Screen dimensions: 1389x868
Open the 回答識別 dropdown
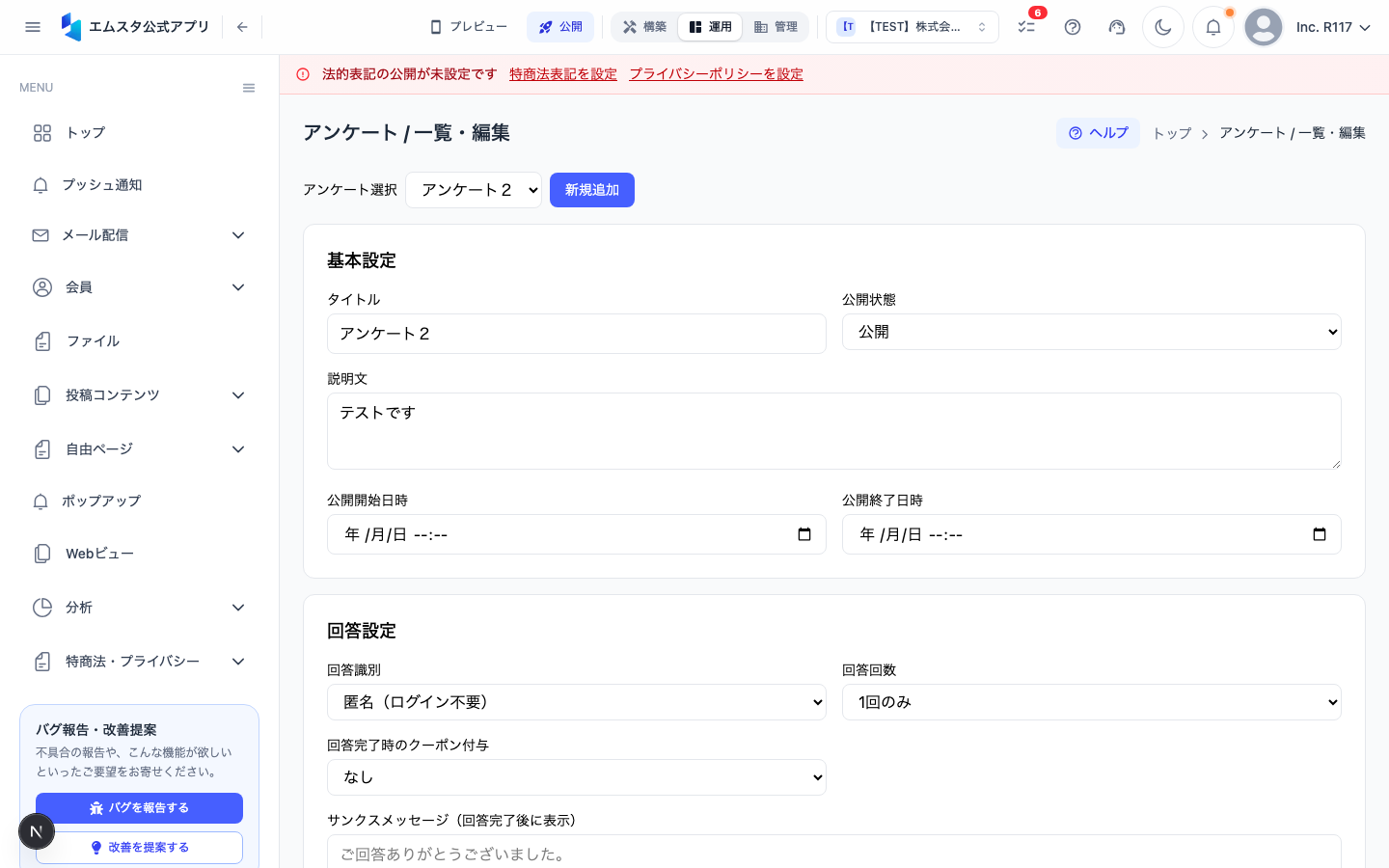click(577, 702)
